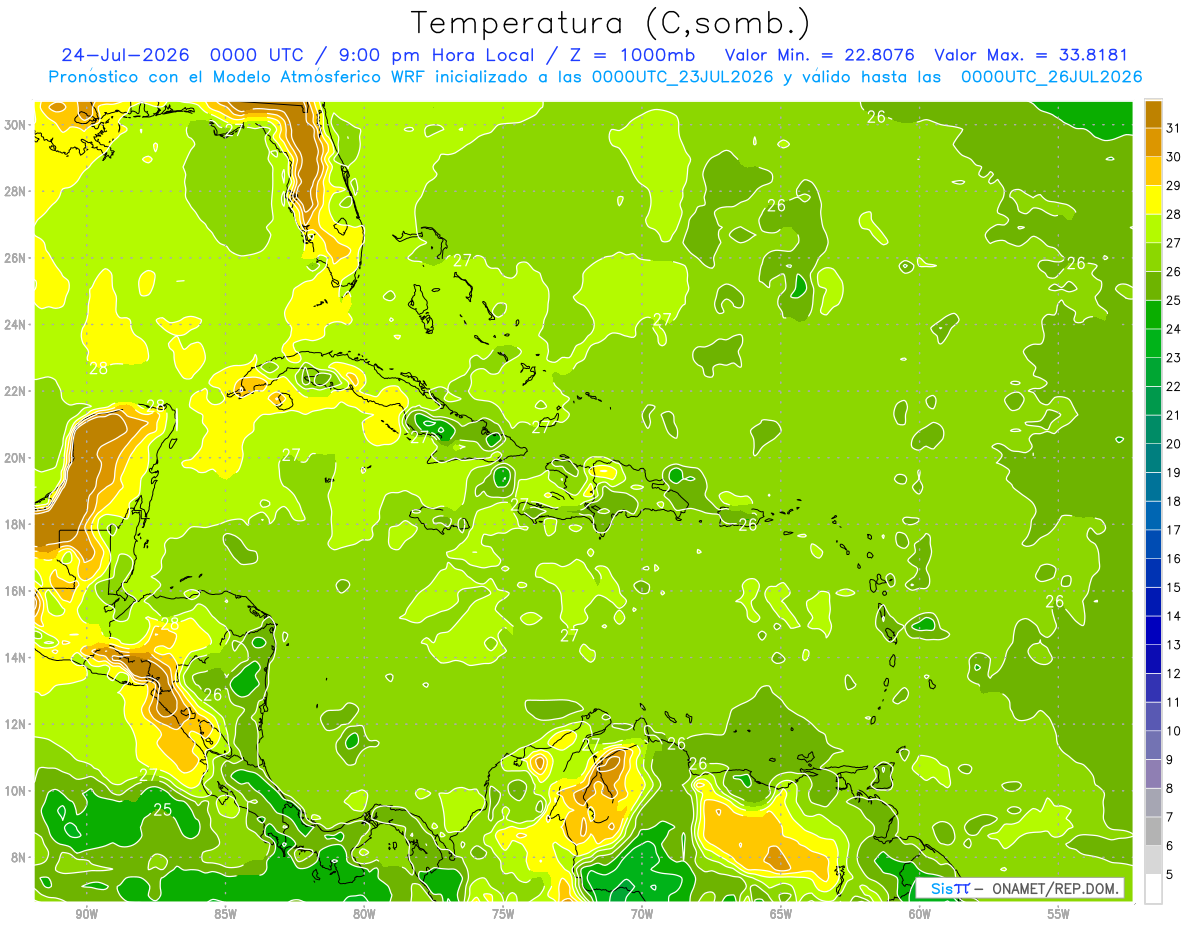This screenshot has width=1200, height=927.
Task: Click the orange swatch between 29 and 30
Action: [1153, 171]
